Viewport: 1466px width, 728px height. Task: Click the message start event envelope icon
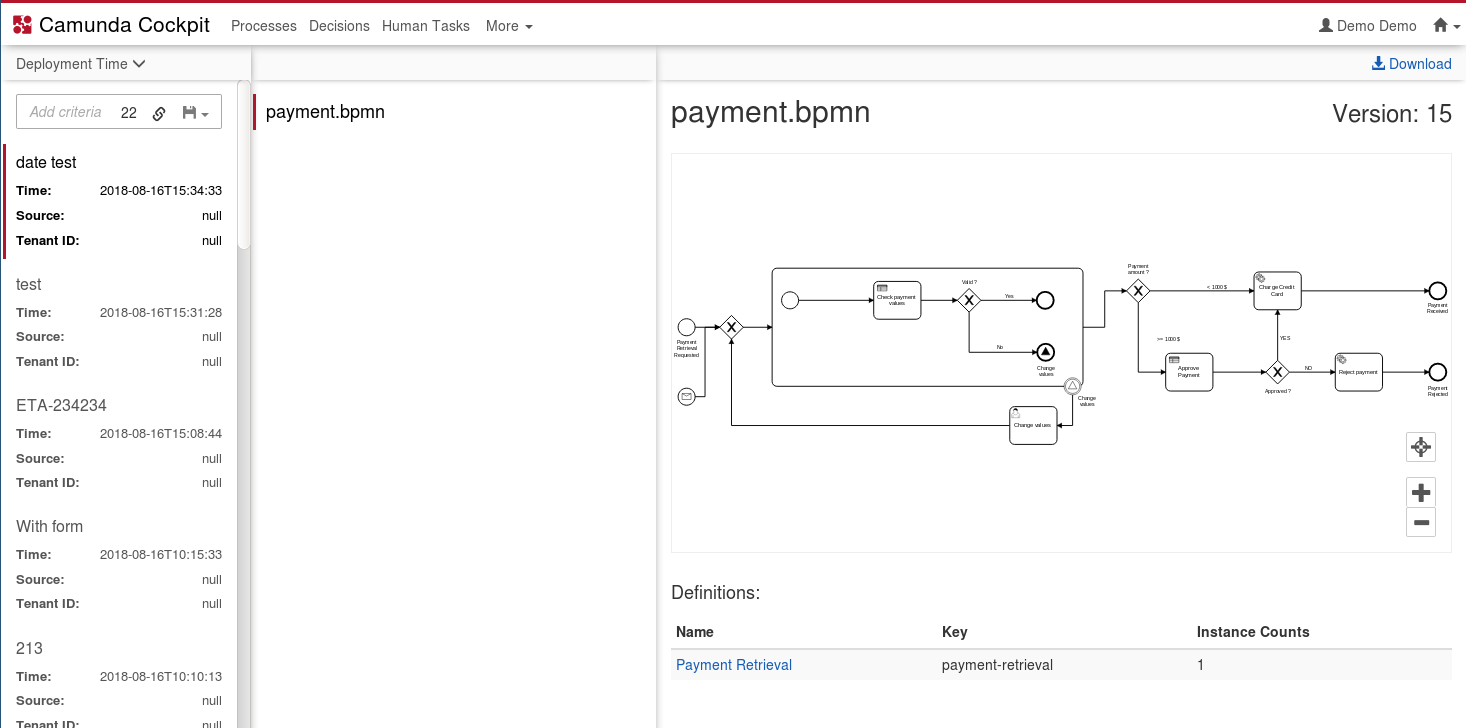[686, 397]
